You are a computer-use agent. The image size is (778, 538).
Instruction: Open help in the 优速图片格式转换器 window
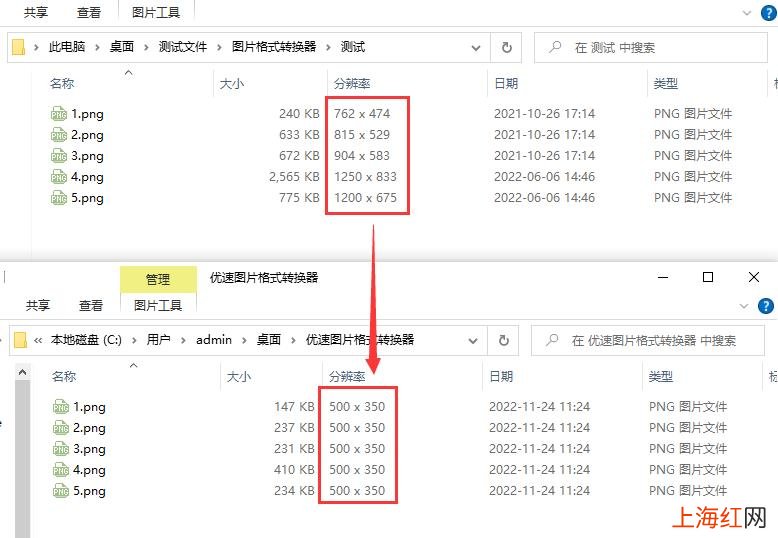click(766, 306)
